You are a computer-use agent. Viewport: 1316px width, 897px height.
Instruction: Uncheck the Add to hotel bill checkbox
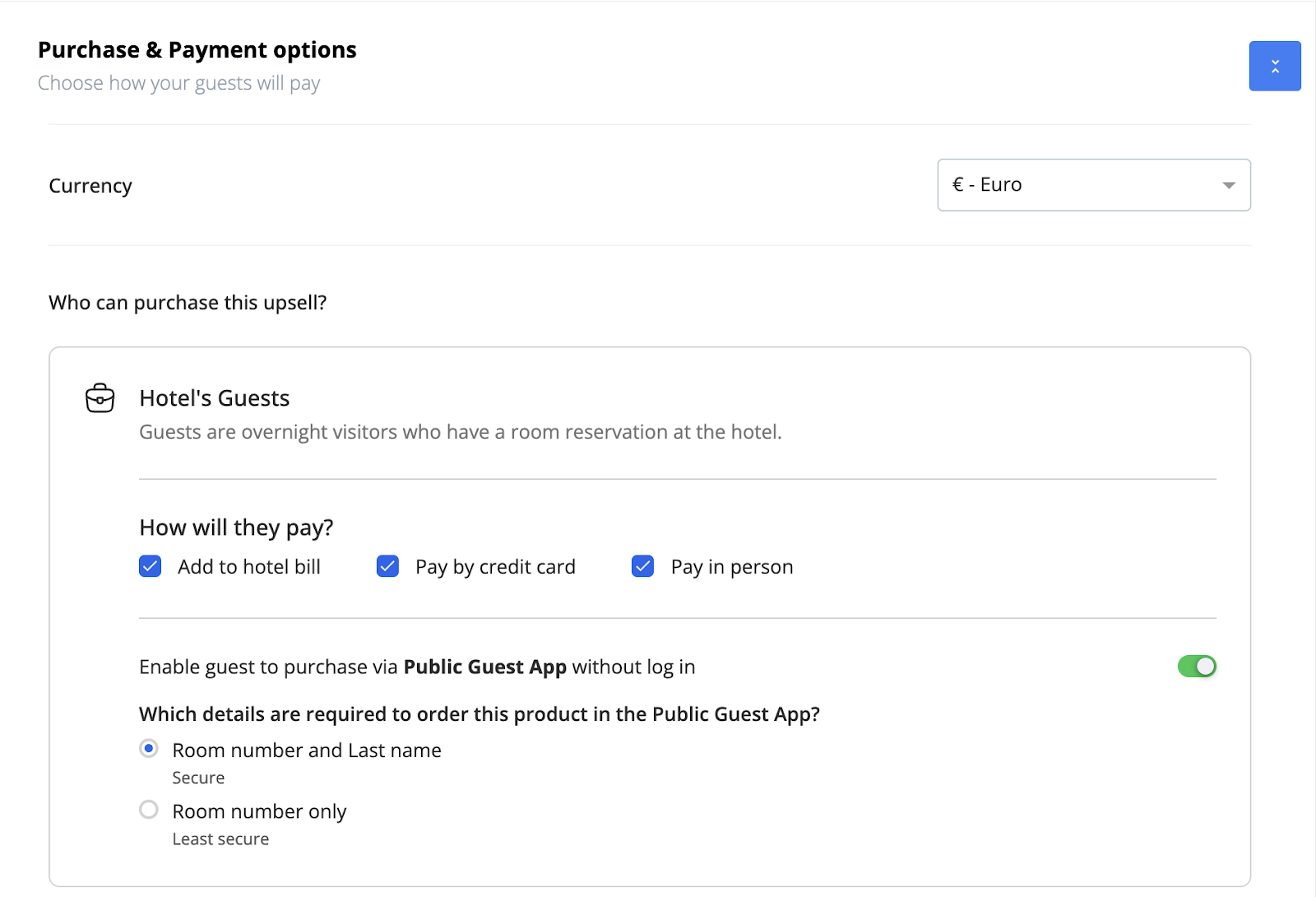click(151, 567)
